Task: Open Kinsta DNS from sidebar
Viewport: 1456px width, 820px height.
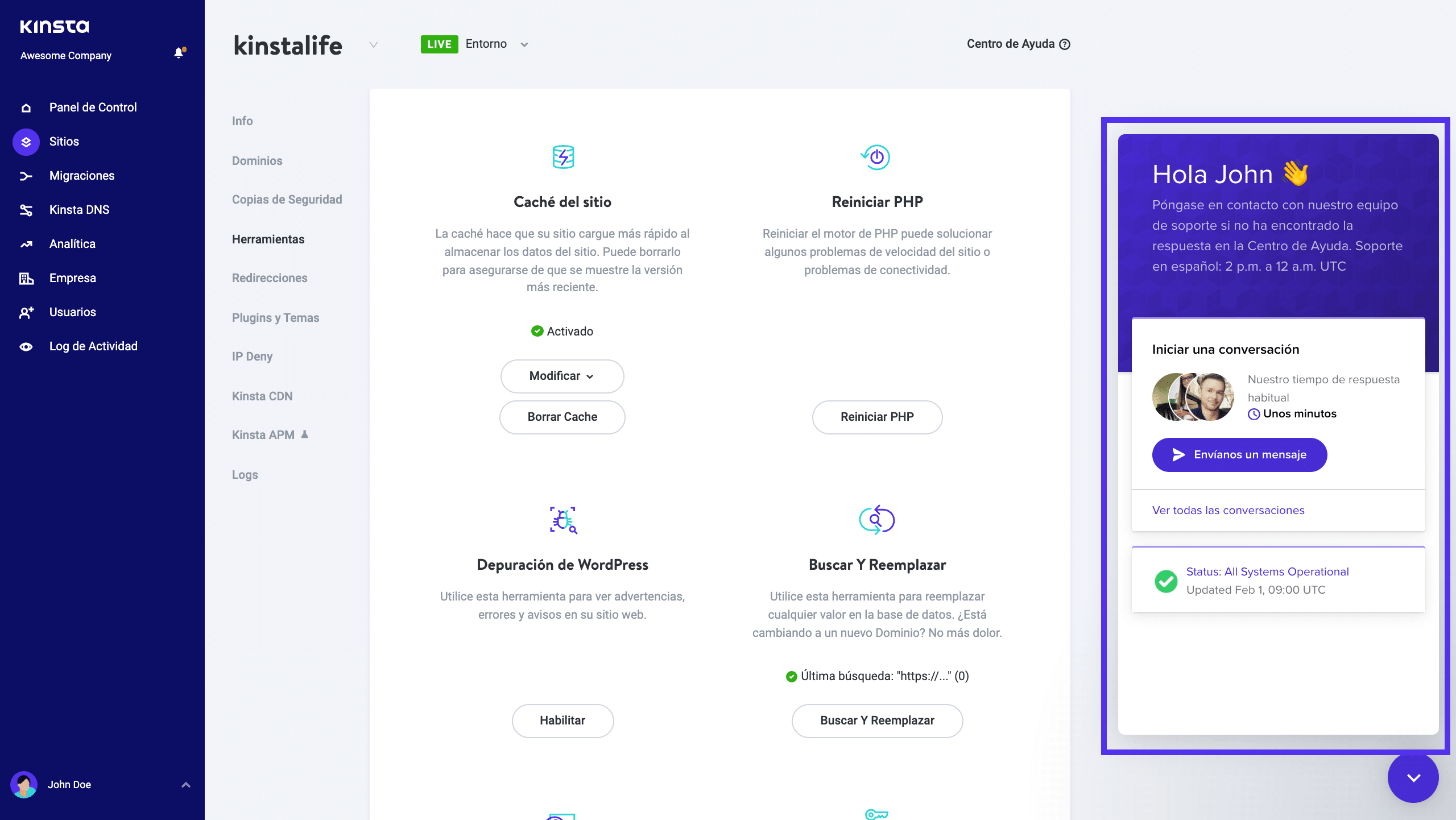Action: (x=79, y=209)
